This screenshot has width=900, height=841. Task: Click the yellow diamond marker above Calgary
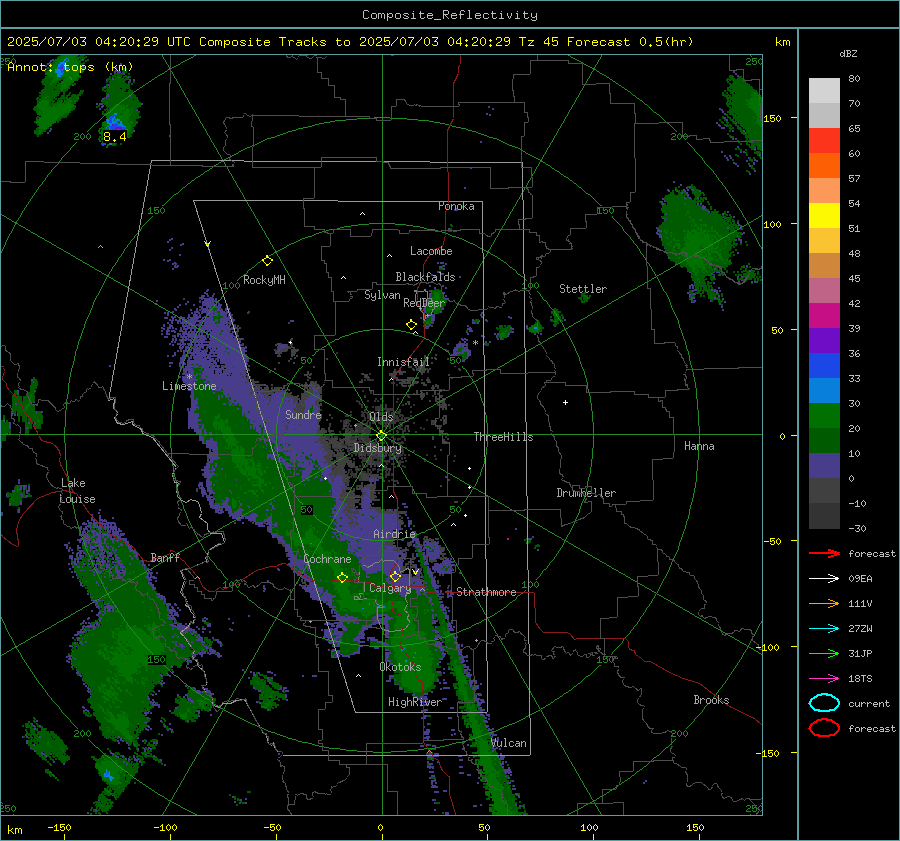[395, 576]
